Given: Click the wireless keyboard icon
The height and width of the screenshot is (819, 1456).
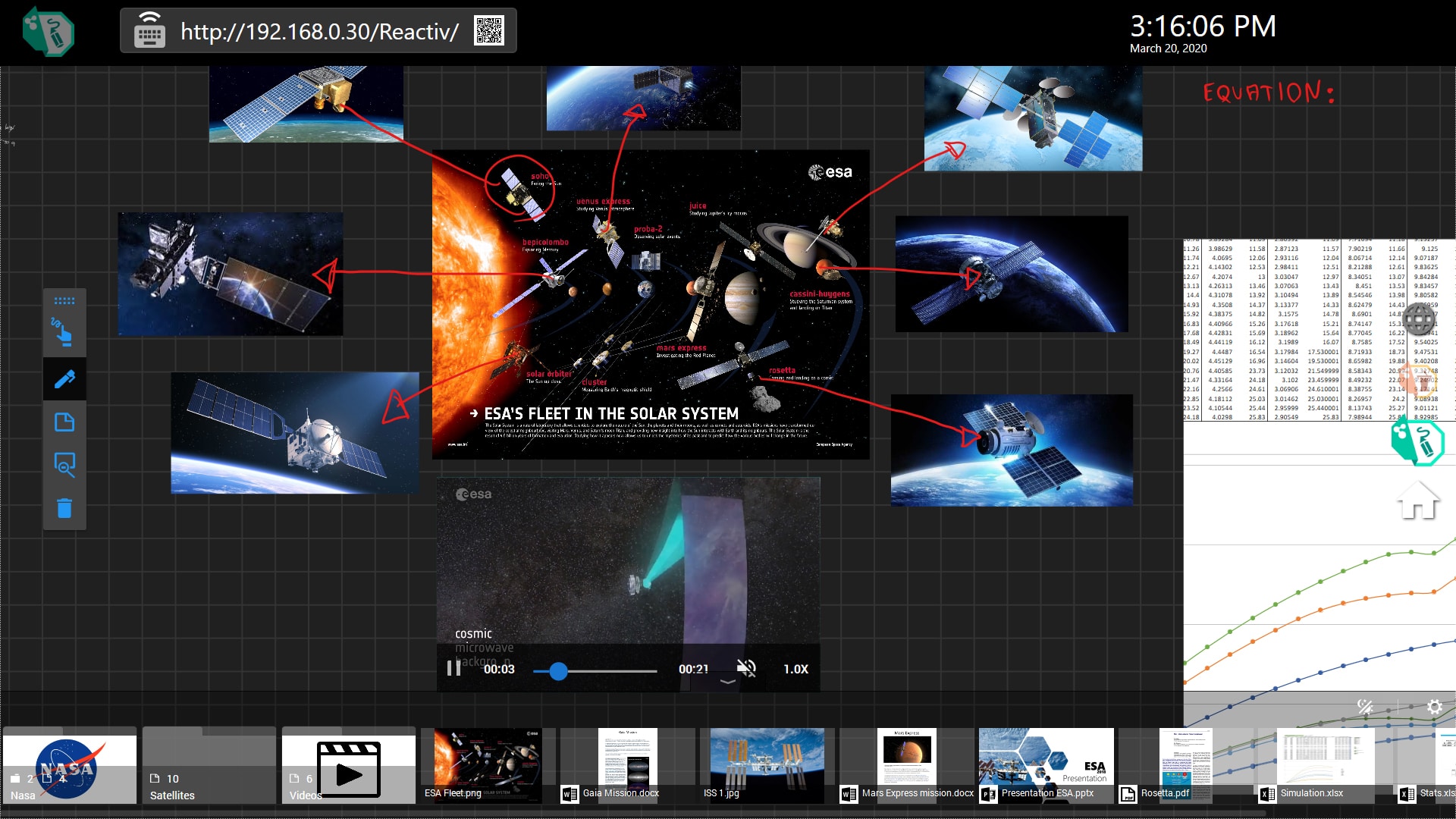Looking at the screenshot, I should [149, 30].
